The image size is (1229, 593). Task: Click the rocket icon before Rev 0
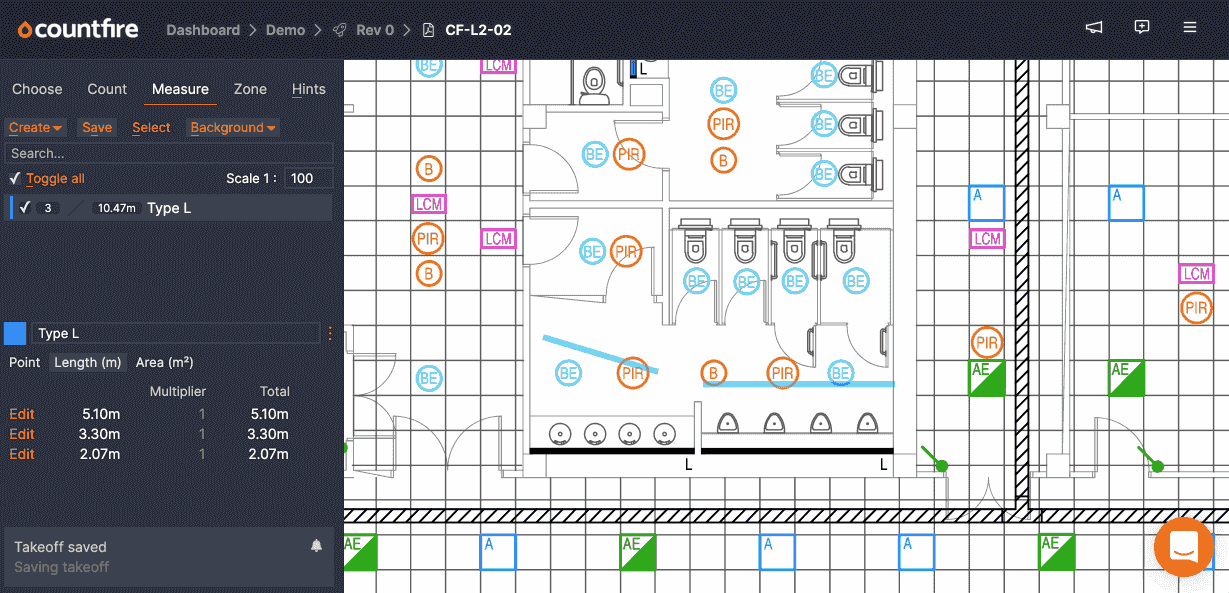tap(340, 30)
